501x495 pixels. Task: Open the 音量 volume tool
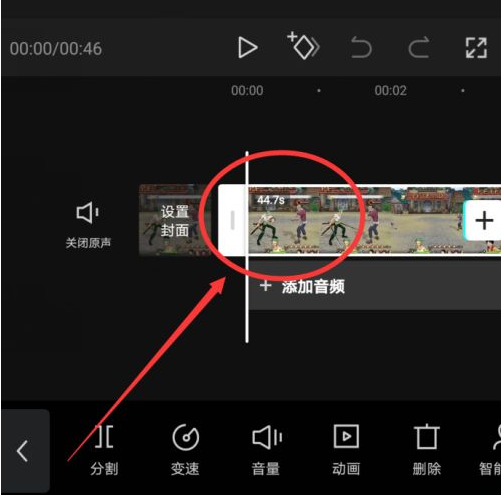[x=266, y=450]
